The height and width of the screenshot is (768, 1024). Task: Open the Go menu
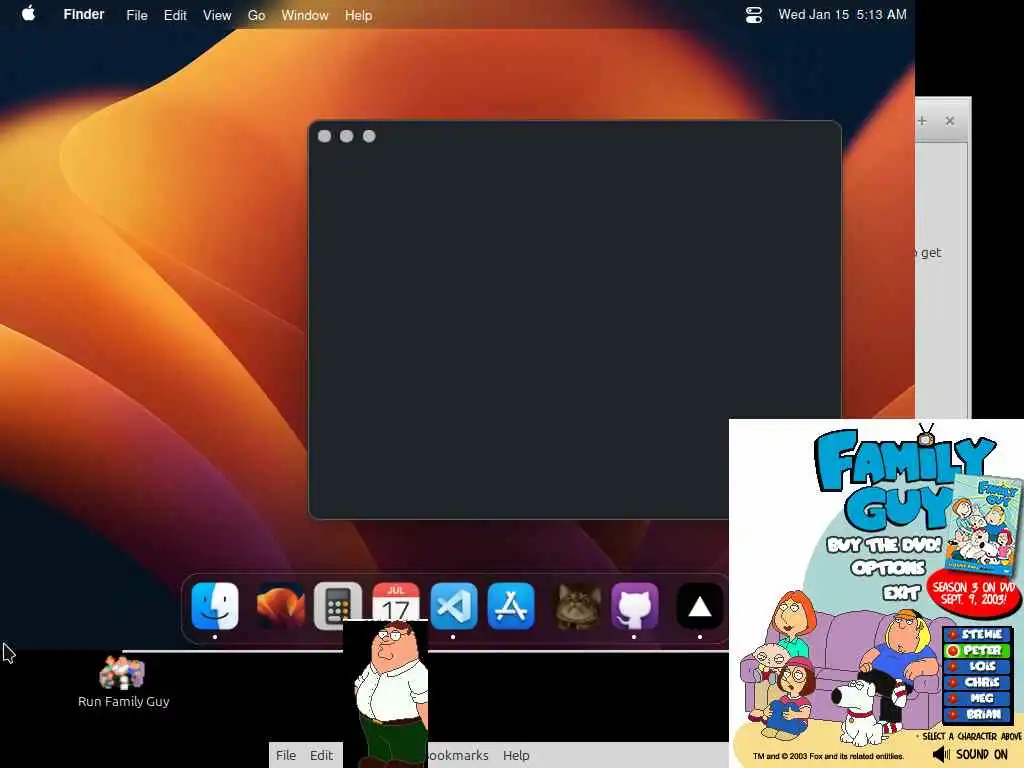(x=256, y=15)
